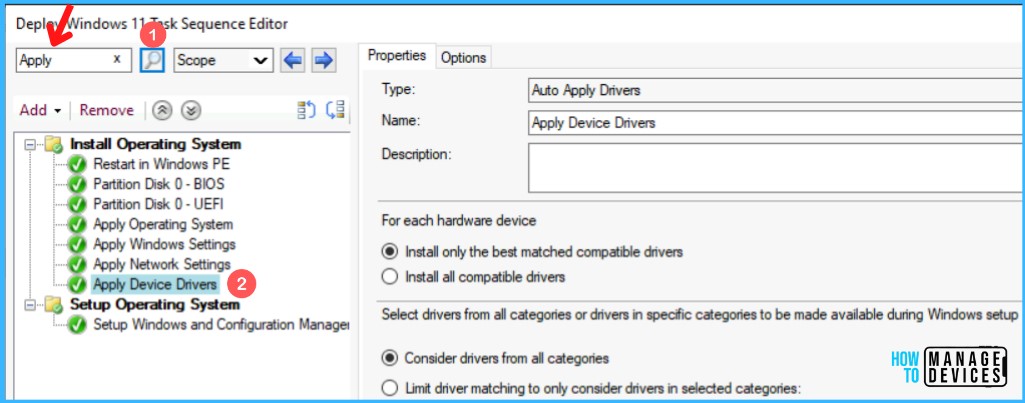1025x403 pixels.
Task: Collapse the Install Operating System group
Action: point(30,145)
